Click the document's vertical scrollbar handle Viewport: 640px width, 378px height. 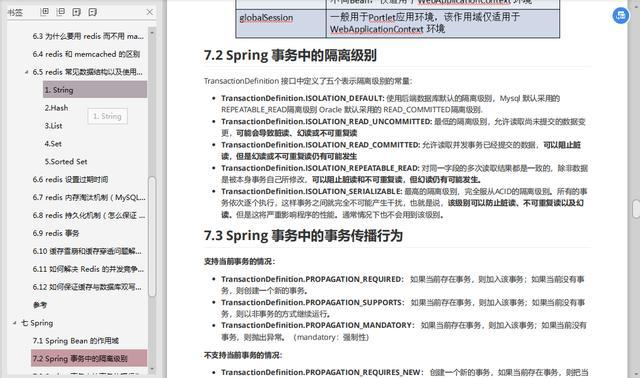pyautogui.click(x=636, y=209)
